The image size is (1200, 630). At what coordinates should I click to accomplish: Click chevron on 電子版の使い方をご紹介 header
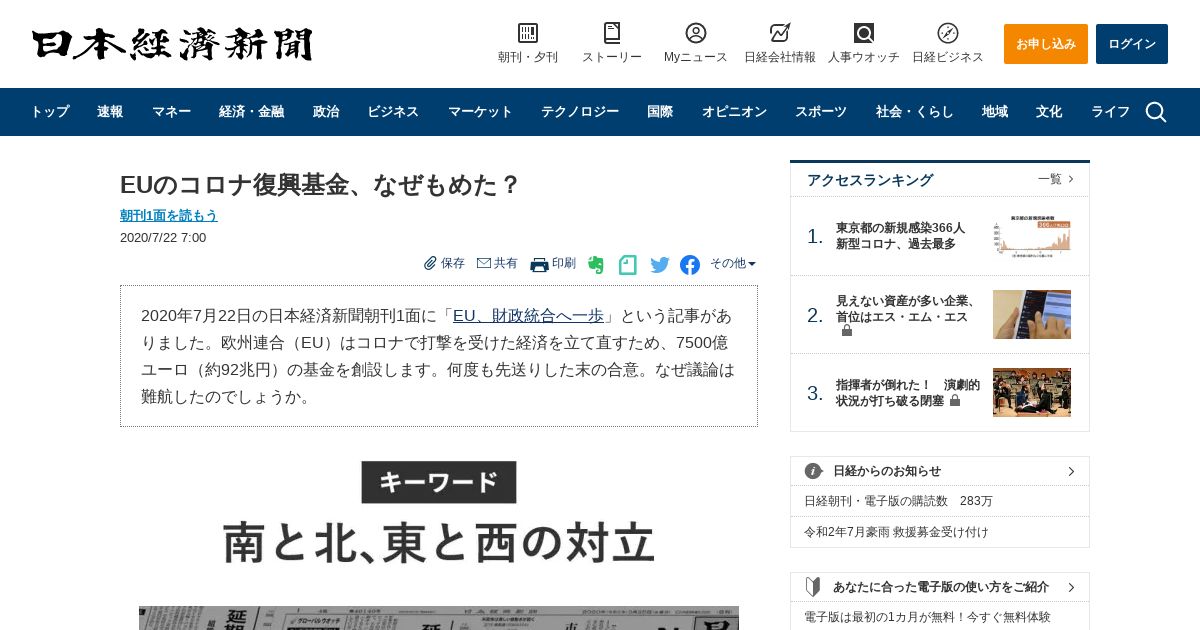(1071, 587)
